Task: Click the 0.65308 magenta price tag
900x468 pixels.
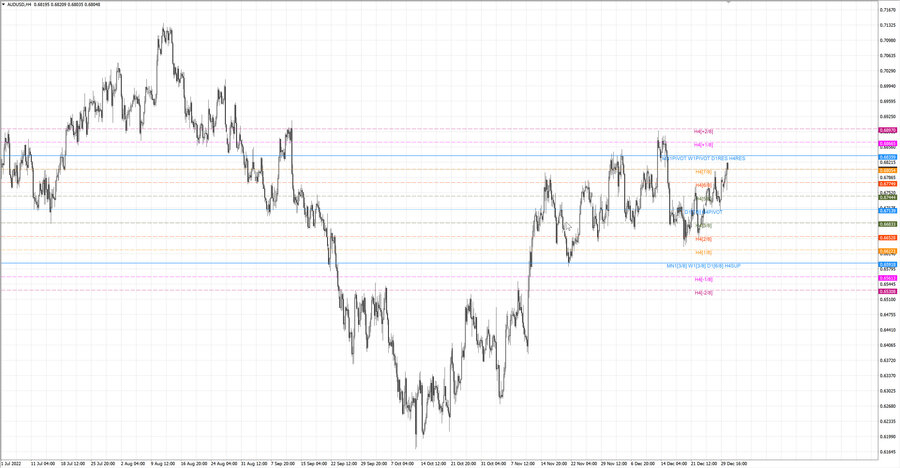Action: tap(887, 291)
